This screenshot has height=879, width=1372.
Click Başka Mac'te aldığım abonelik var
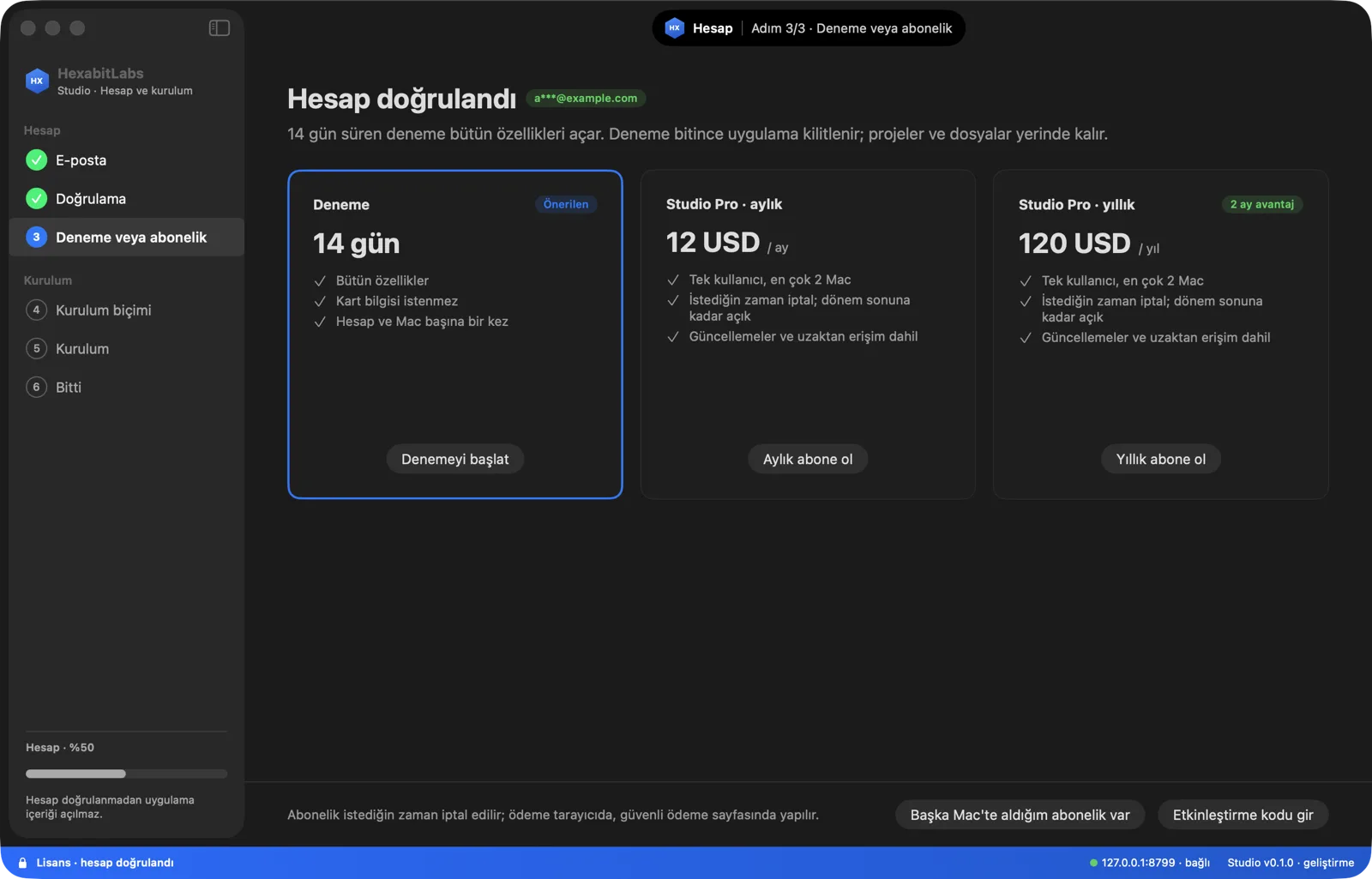(x=1020, y=815)
